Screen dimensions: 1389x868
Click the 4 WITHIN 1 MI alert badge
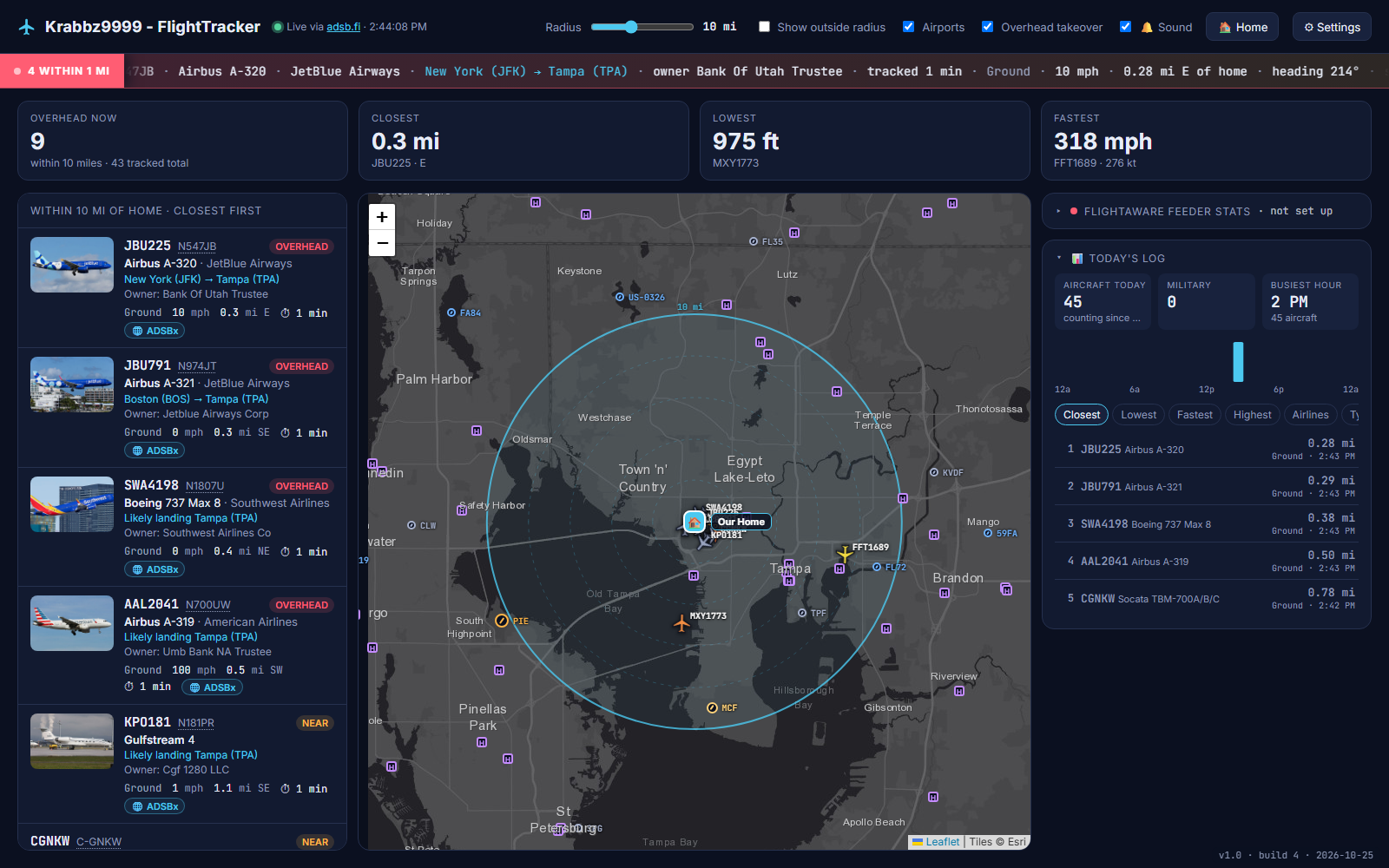point(63,71)
